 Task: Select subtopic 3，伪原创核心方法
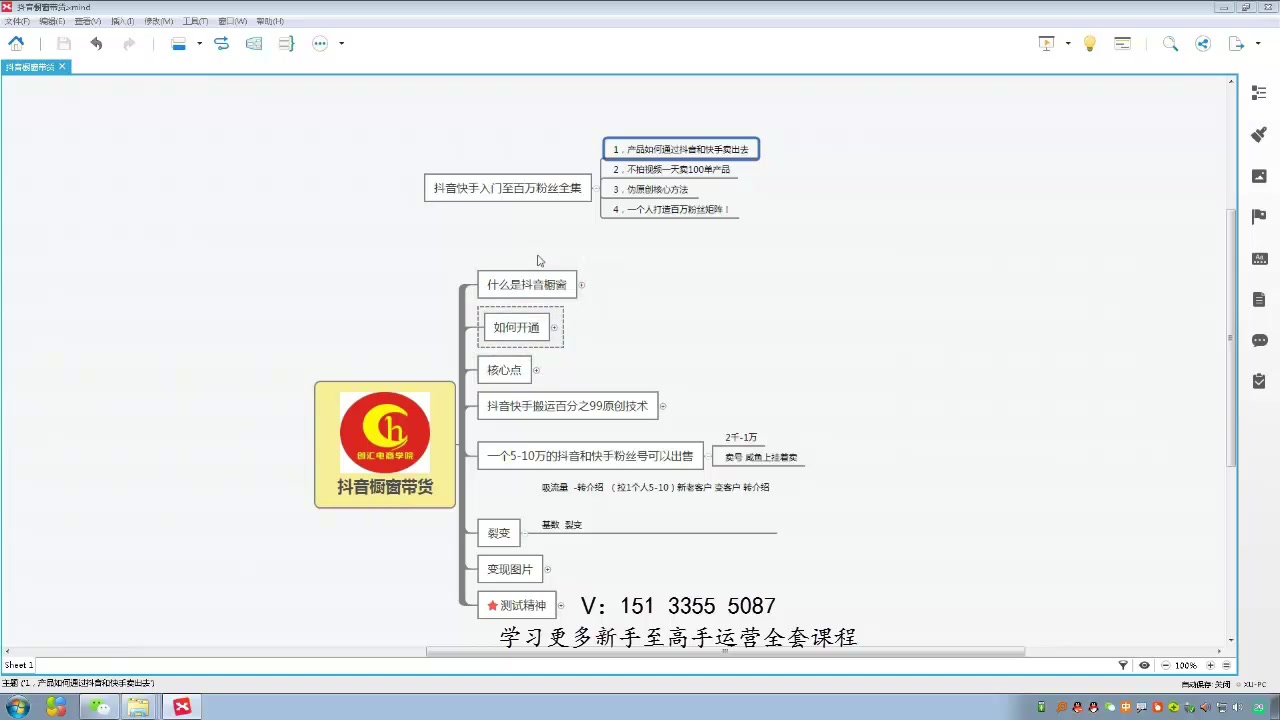click(x=650, y=189)
